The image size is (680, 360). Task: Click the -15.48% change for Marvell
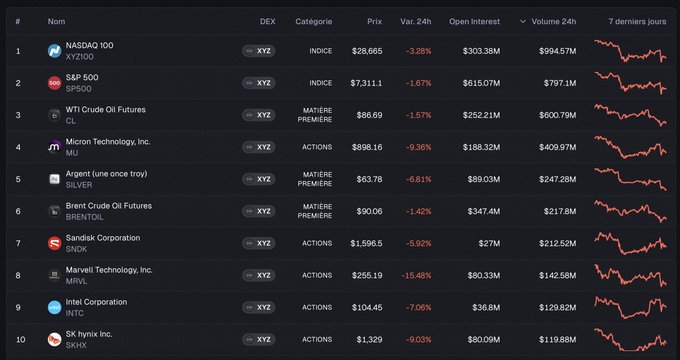(416, 275)
